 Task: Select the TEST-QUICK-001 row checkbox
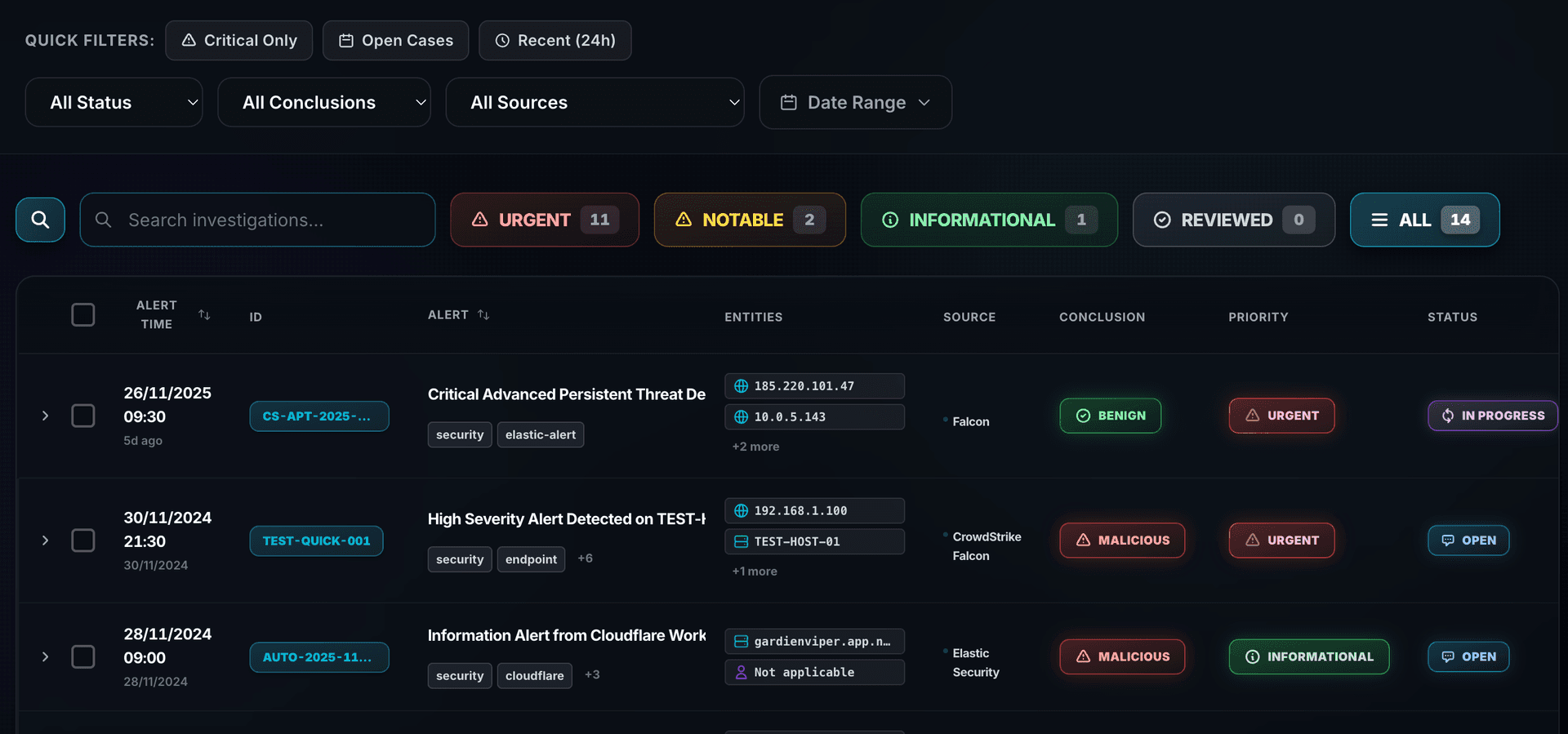[x=83, y=540]
